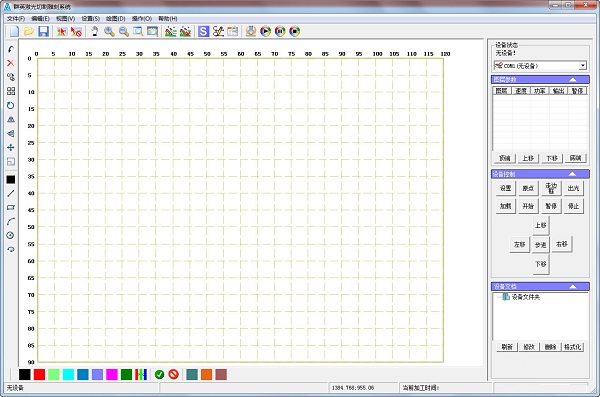Pick the red color swatch
This screenshot has height=397, width=600.
(39, 374)
